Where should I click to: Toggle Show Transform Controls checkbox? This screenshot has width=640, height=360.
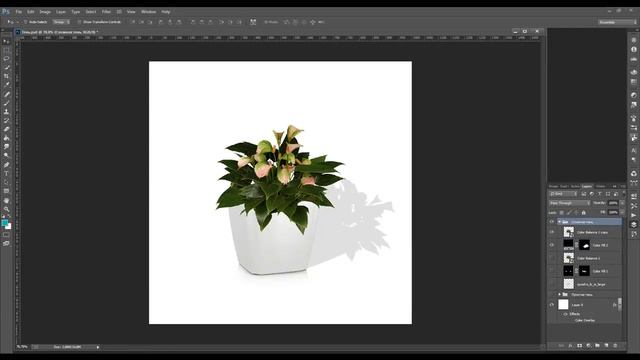(x=79, y=22)
